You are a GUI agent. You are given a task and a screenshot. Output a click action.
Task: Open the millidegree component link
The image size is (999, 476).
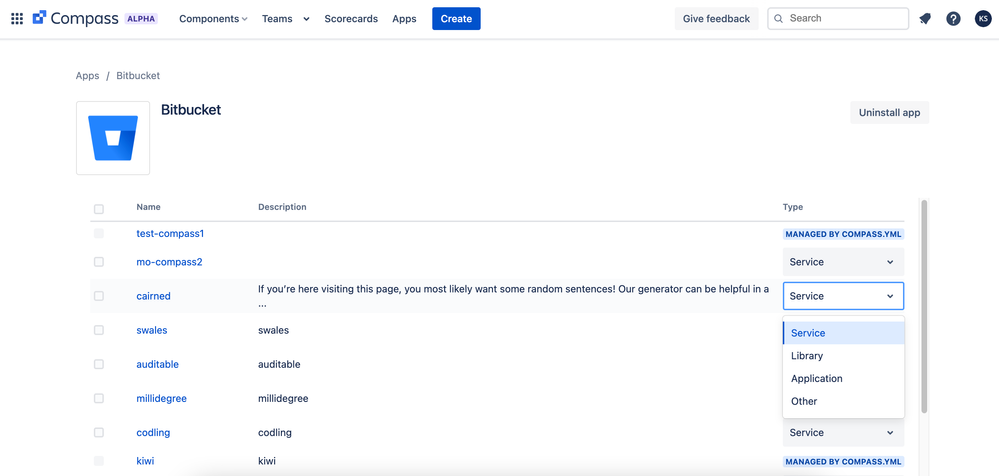click(x=161, y=398)
